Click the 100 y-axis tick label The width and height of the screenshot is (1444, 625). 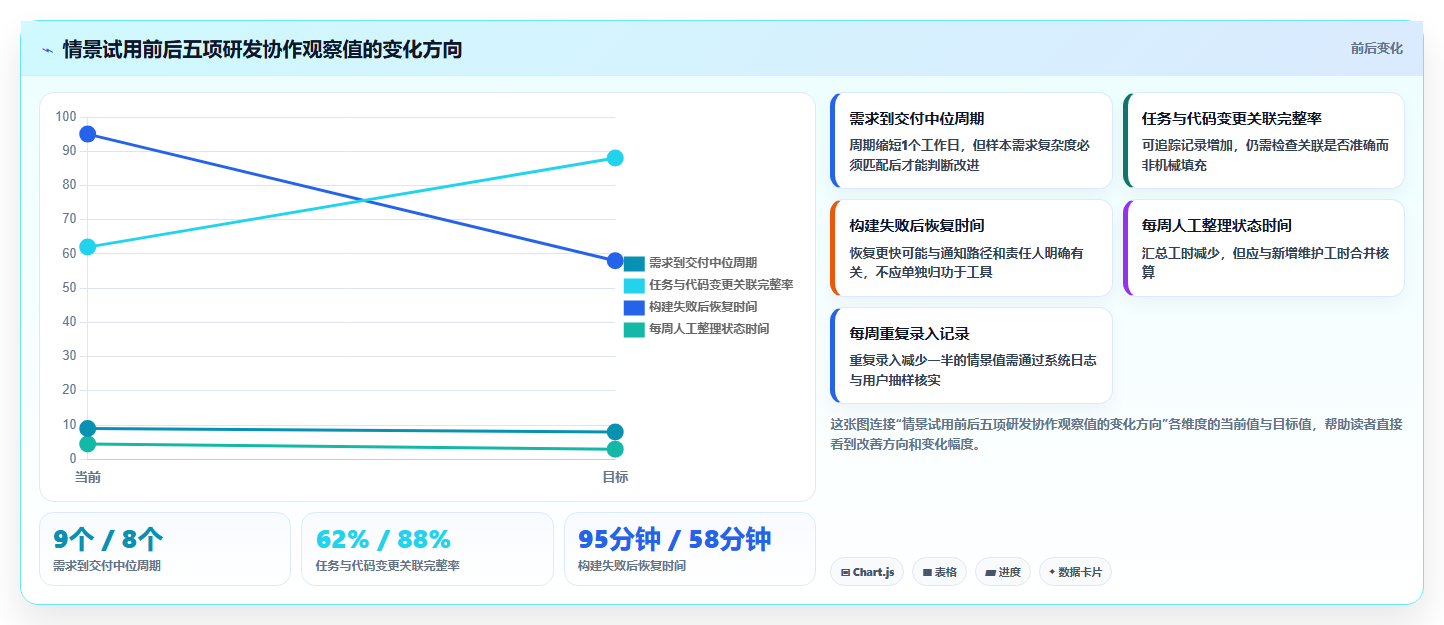click(x=66, y=117)
